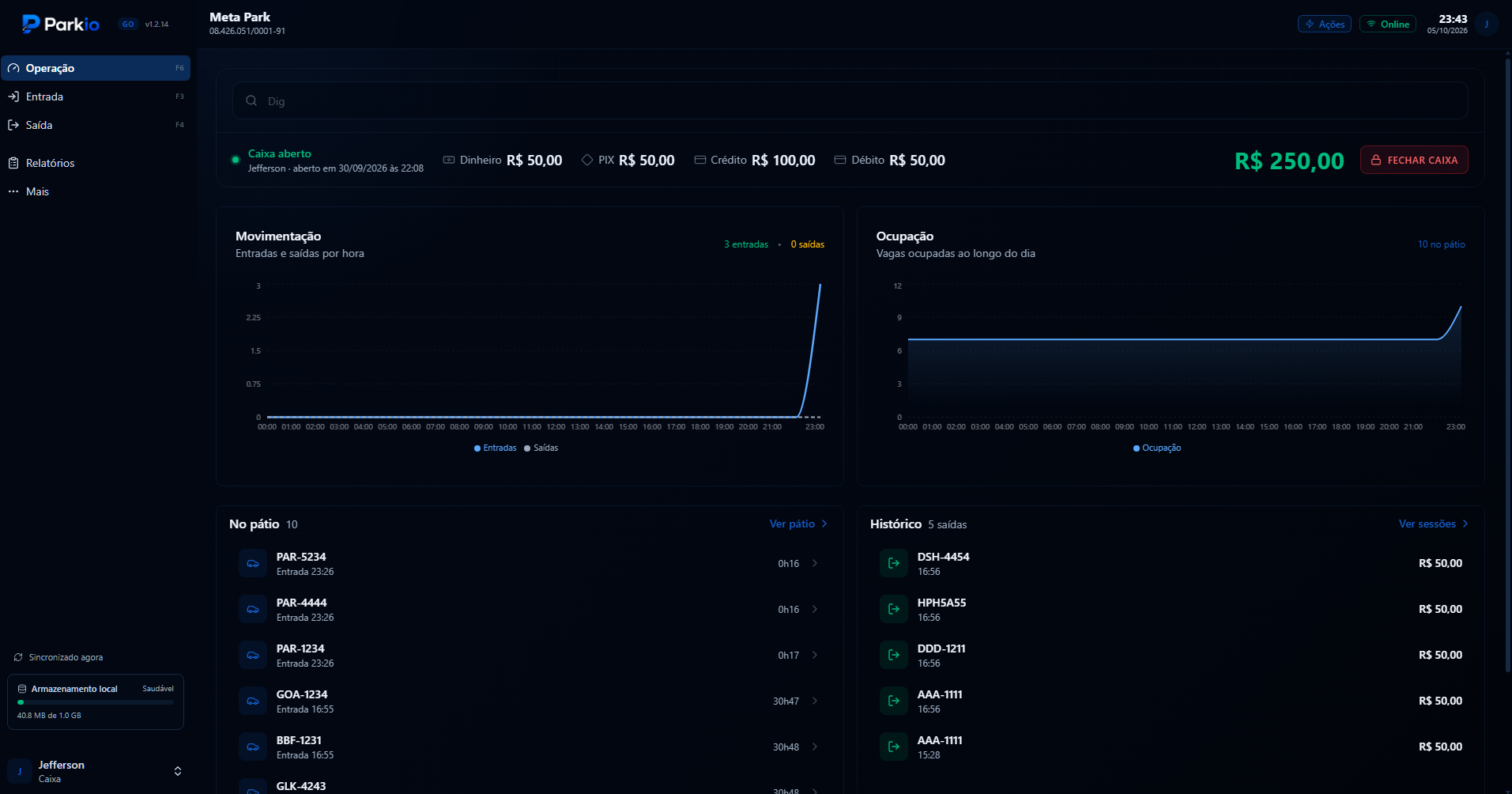Go to Entrada in the sidebar
The height and width of the screenshot is (794, 1512).
96,96
